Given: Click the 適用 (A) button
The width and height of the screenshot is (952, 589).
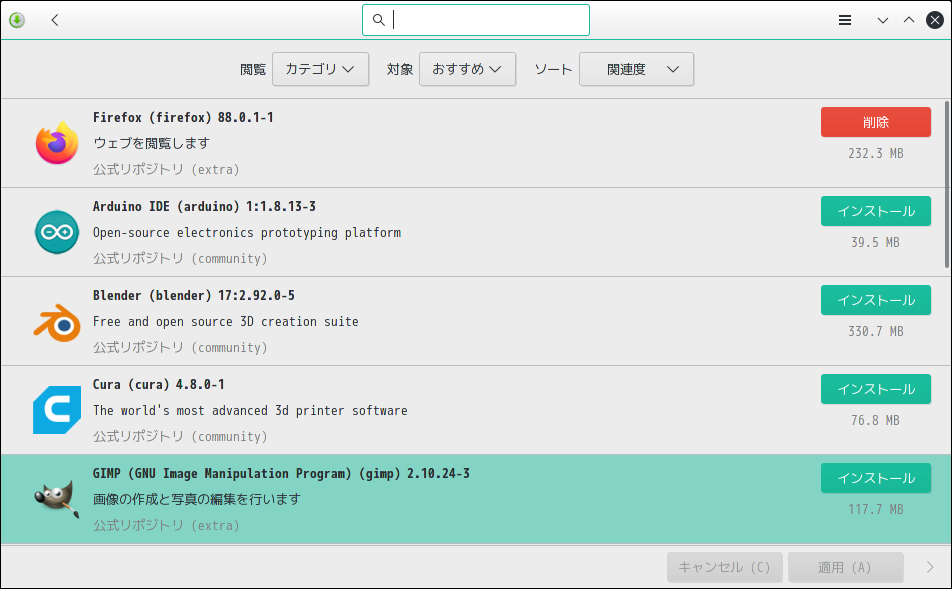Looking at the screenshot, I should (x=845, y=567).
